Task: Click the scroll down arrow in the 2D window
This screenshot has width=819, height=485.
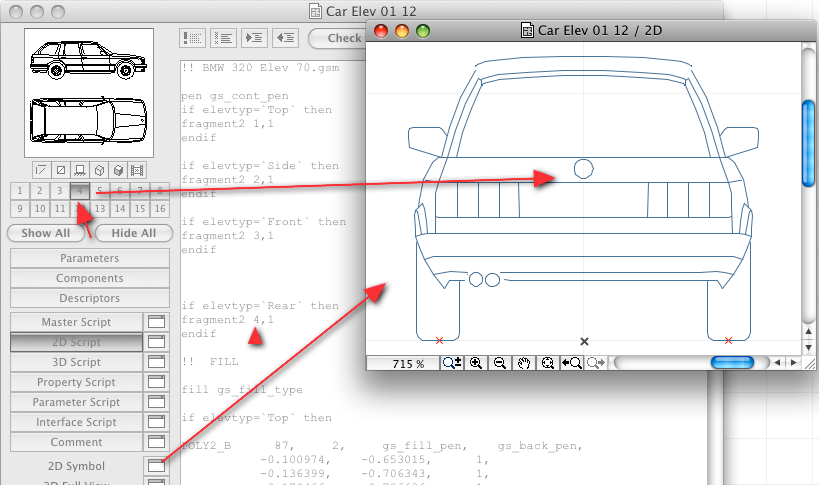Action: [x=808, y=347]
